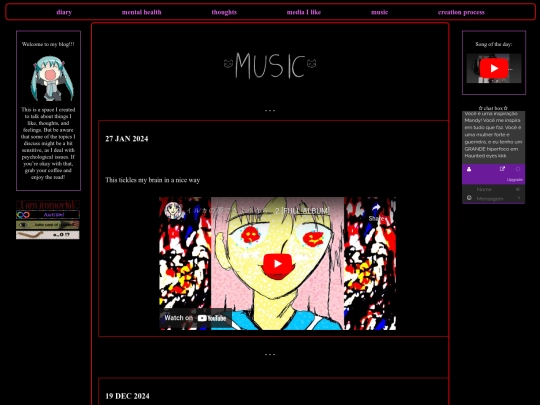
Task: Open the thoughts page
Action: coord(224,12)
